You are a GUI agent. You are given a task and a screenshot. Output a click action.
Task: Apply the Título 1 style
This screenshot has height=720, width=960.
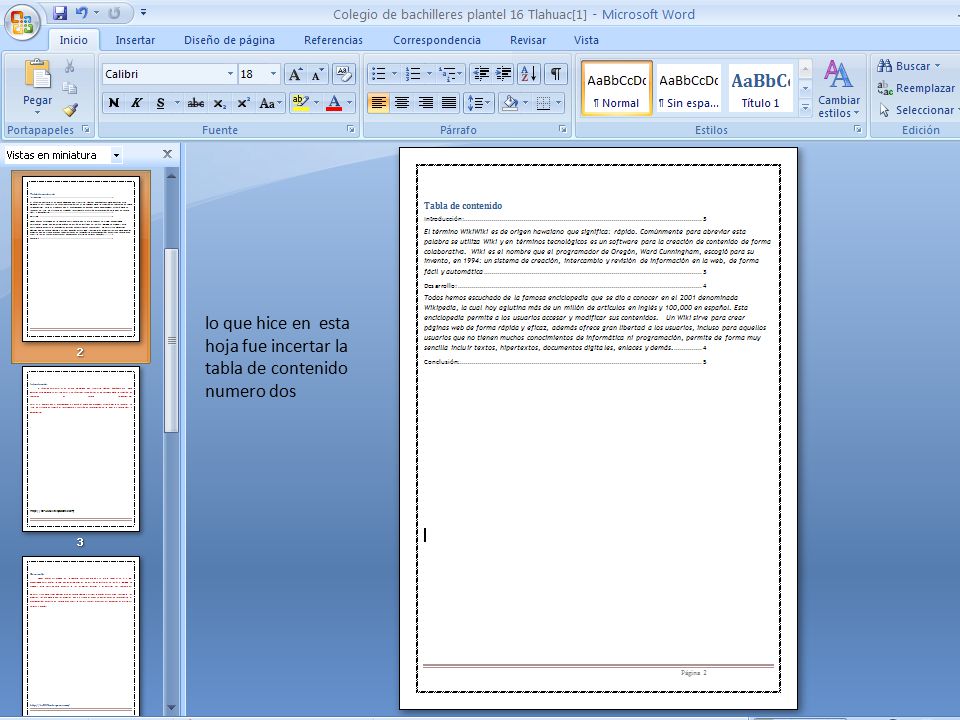point(760,88)
